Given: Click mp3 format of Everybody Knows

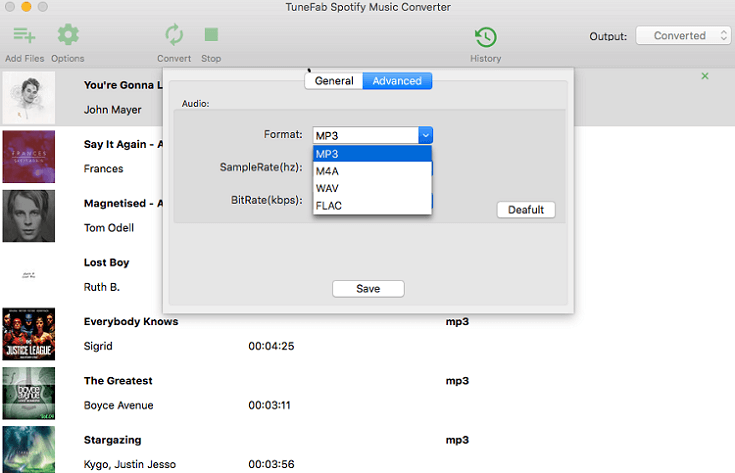Looking at the screenshot, I should (457, 322).
